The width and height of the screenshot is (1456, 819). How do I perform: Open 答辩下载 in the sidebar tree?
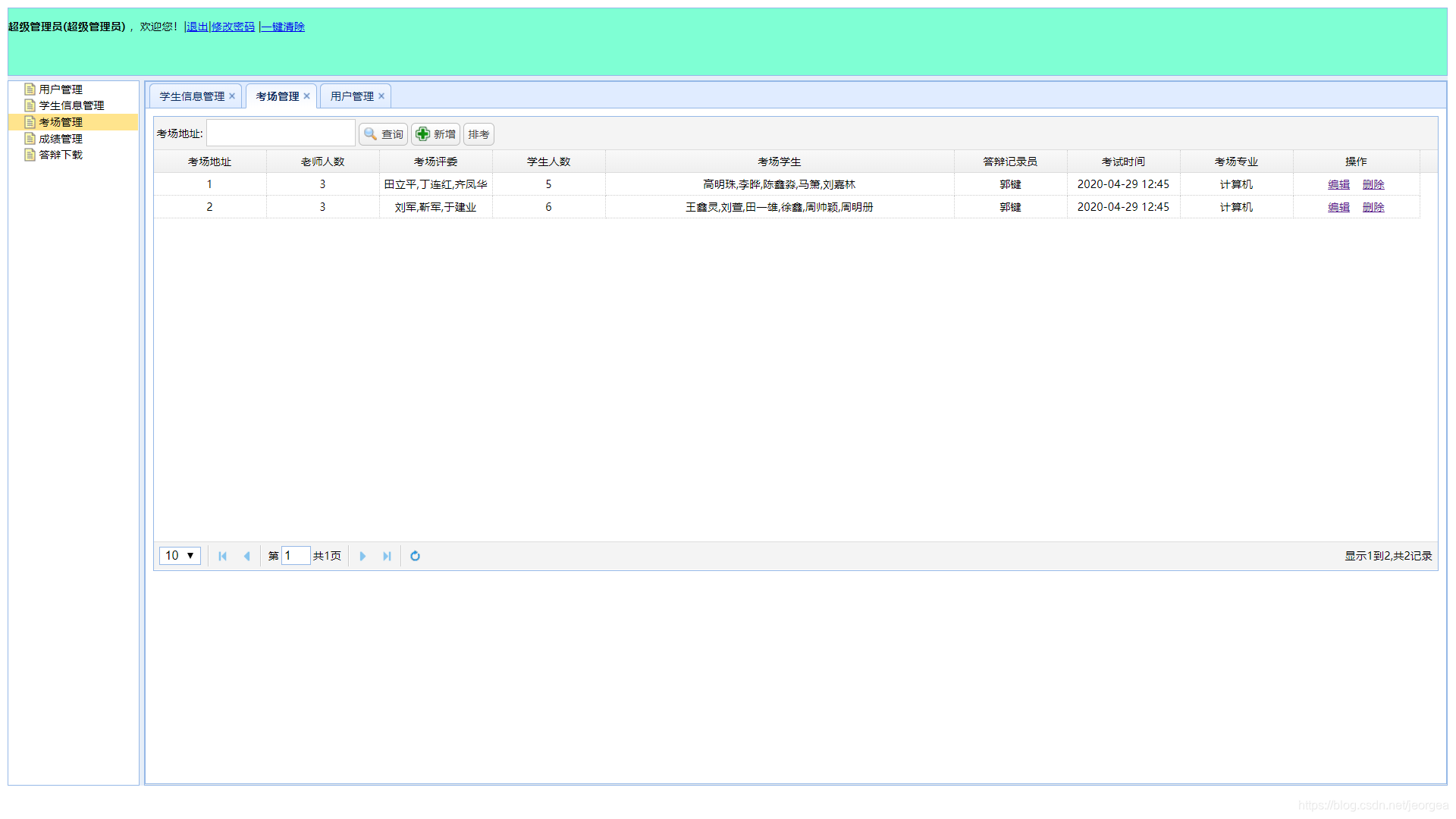[61, 155]
